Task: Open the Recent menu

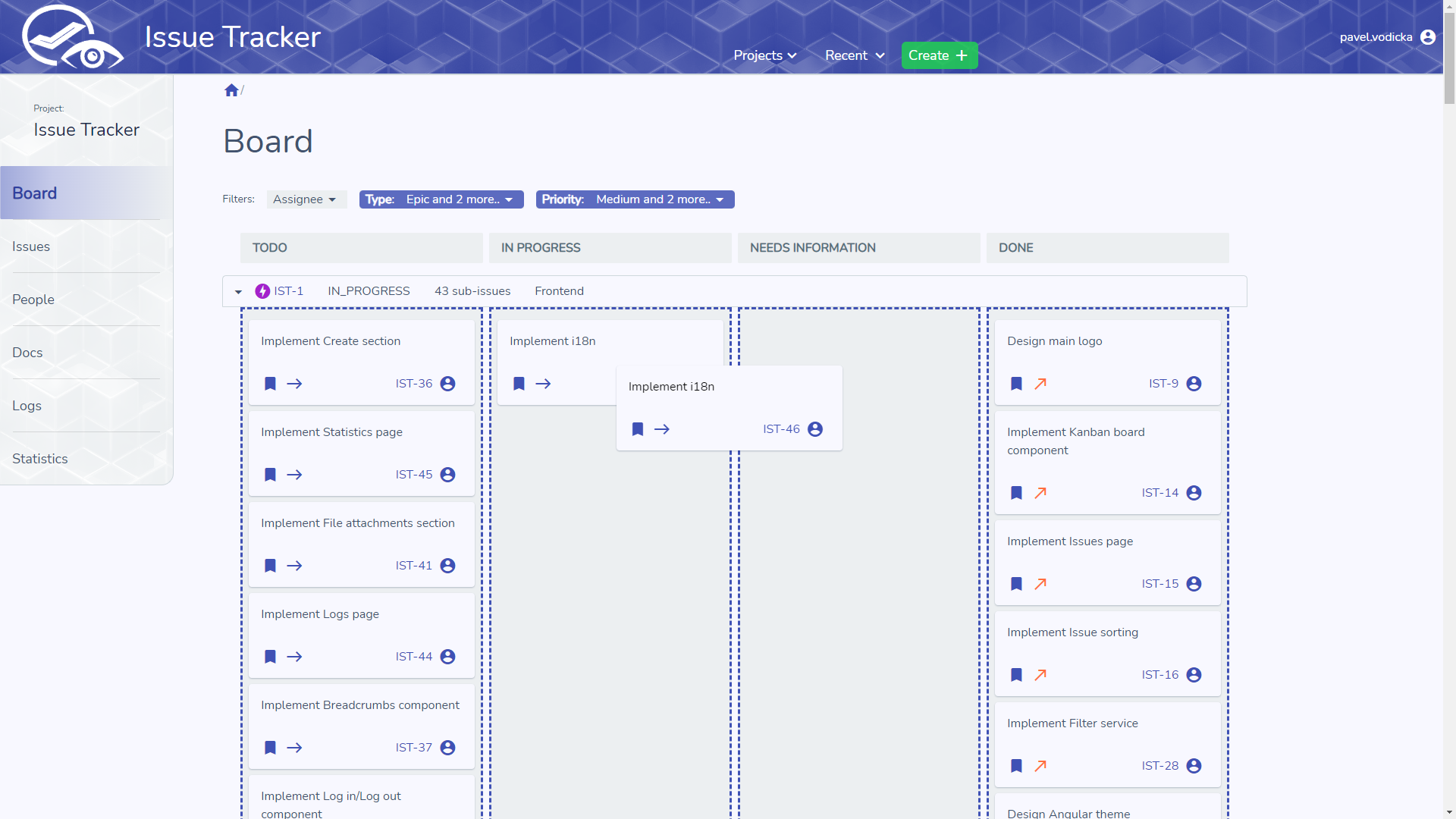Action: 855,55
